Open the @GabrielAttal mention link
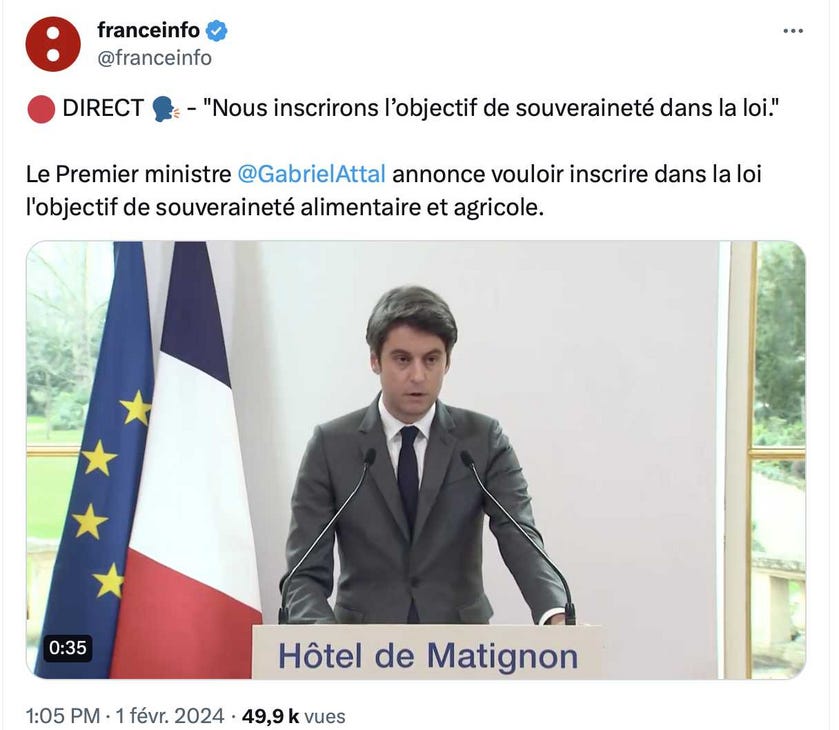839x730 pixels. (x=310, y=174)
